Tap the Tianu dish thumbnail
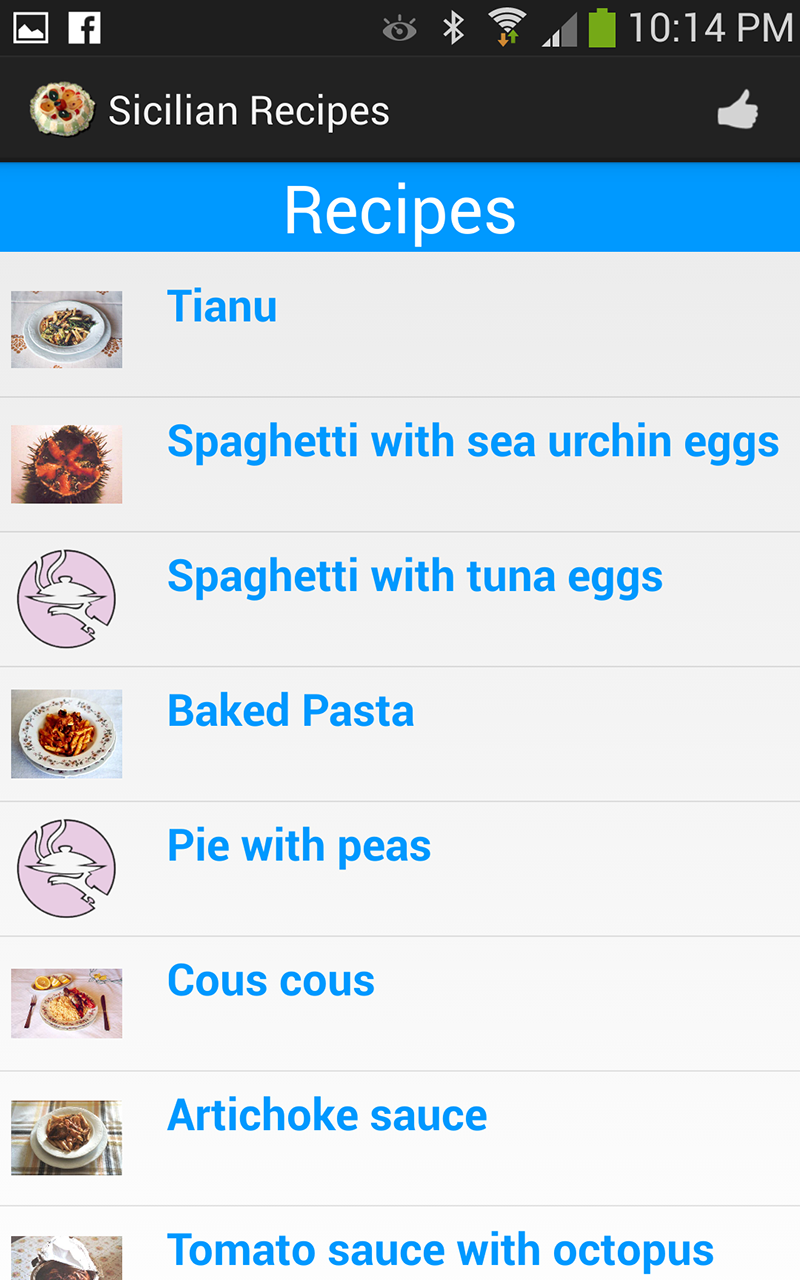Viewport: 800px width, 1280px height. [x=66, y=329]
